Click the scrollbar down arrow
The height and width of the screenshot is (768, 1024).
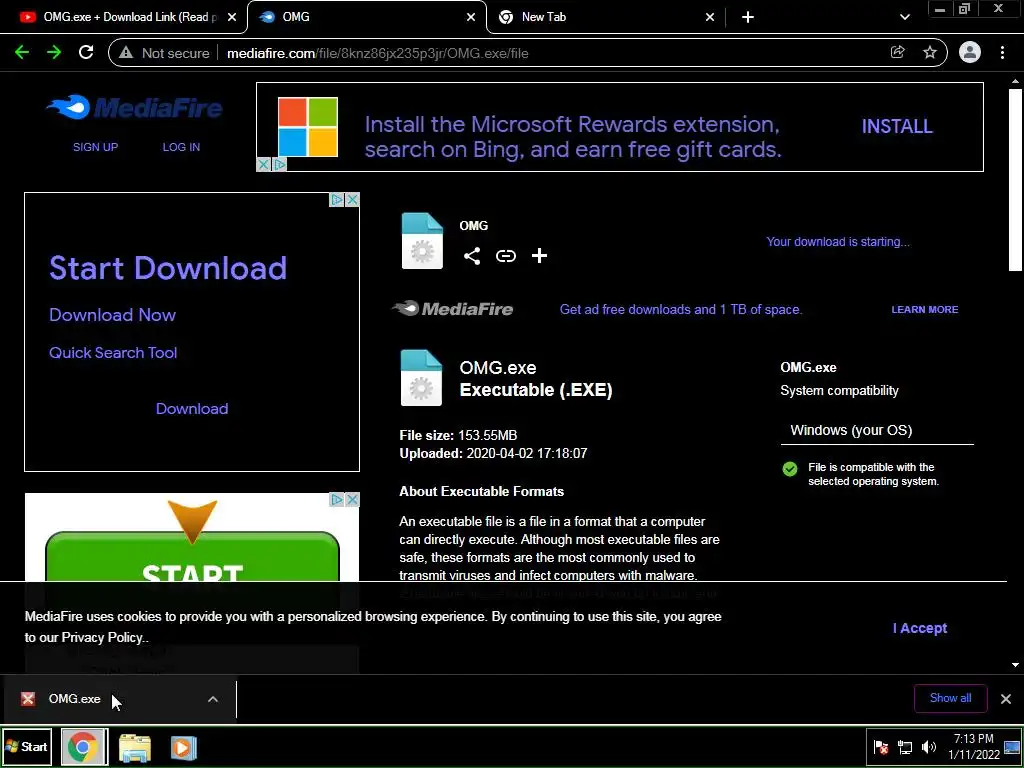(x=1015, y=665)
